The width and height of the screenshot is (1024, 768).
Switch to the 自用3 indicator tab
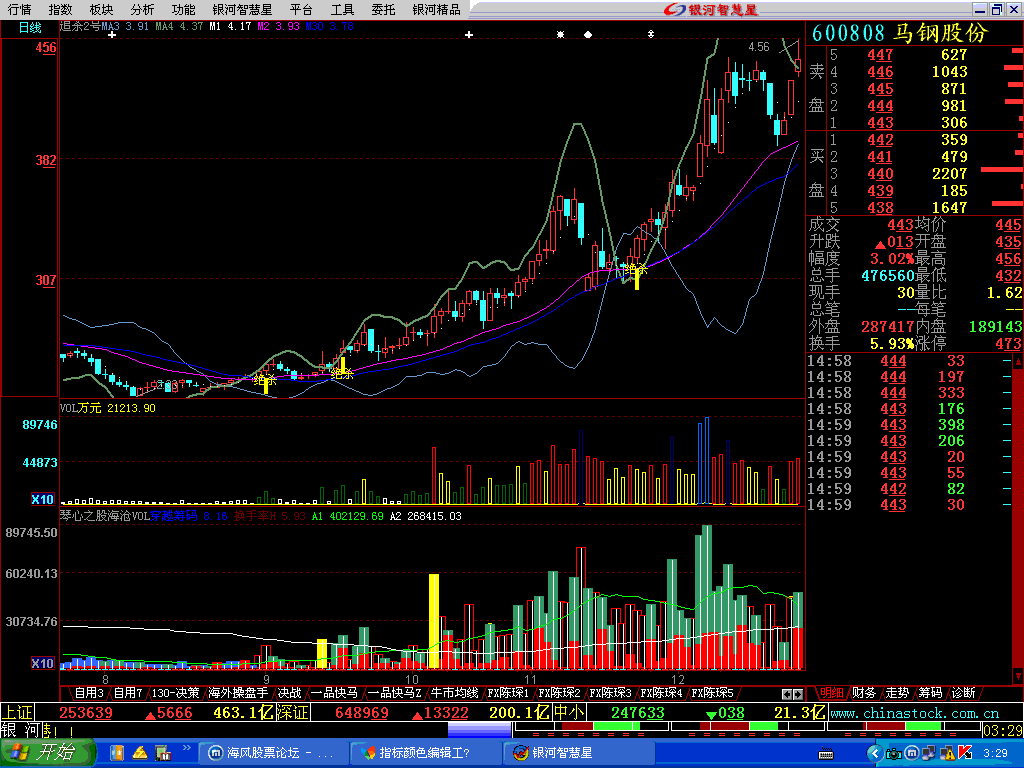(x=89, y=693)
